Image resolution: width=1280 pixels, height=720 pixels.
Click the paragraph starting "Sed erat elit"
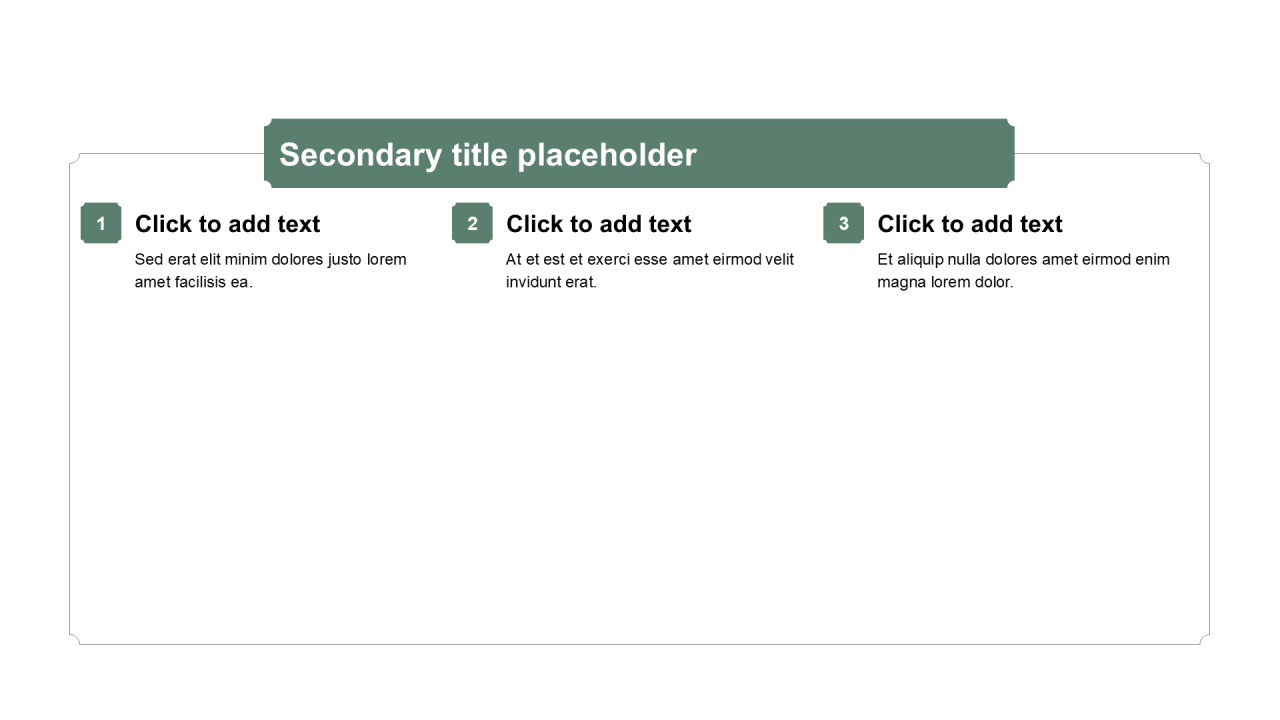tap(270, 270)
